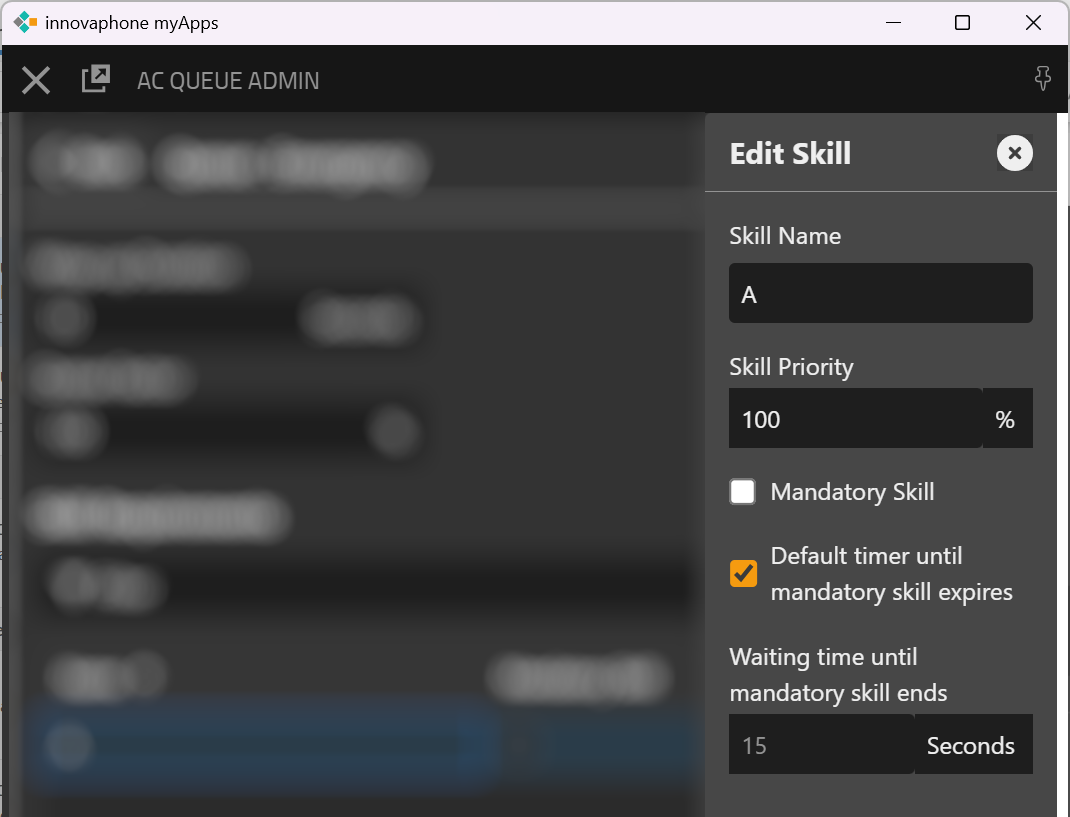Click the waiting time field showing 15

point(820,745)
